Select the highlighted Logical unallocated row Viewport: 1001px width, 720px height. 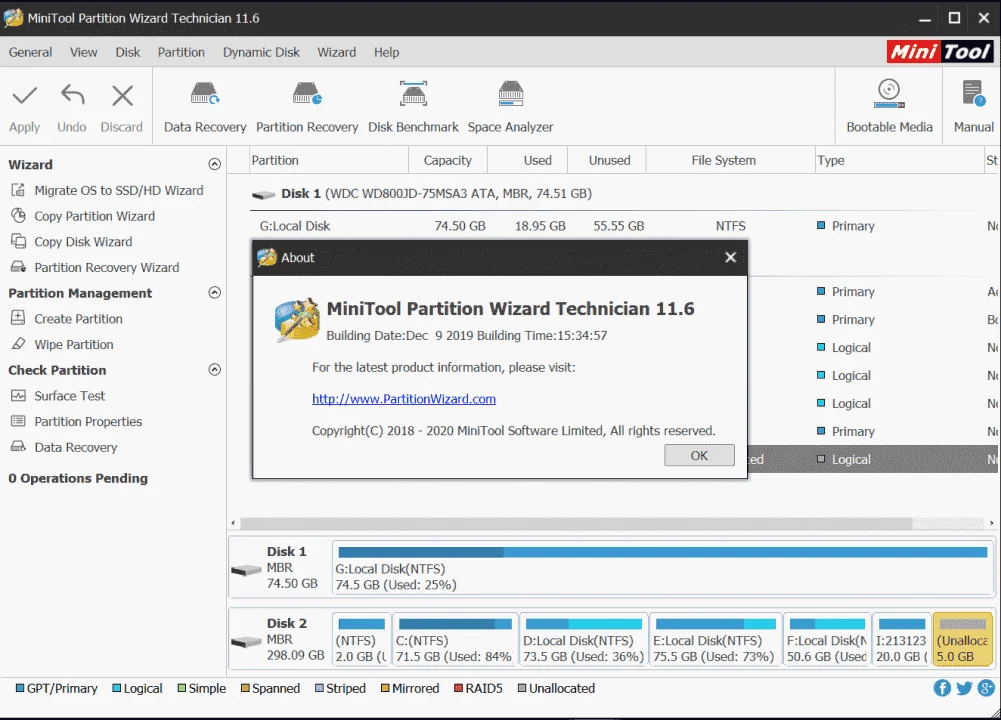pyautogui.click(x=872, y=459)
